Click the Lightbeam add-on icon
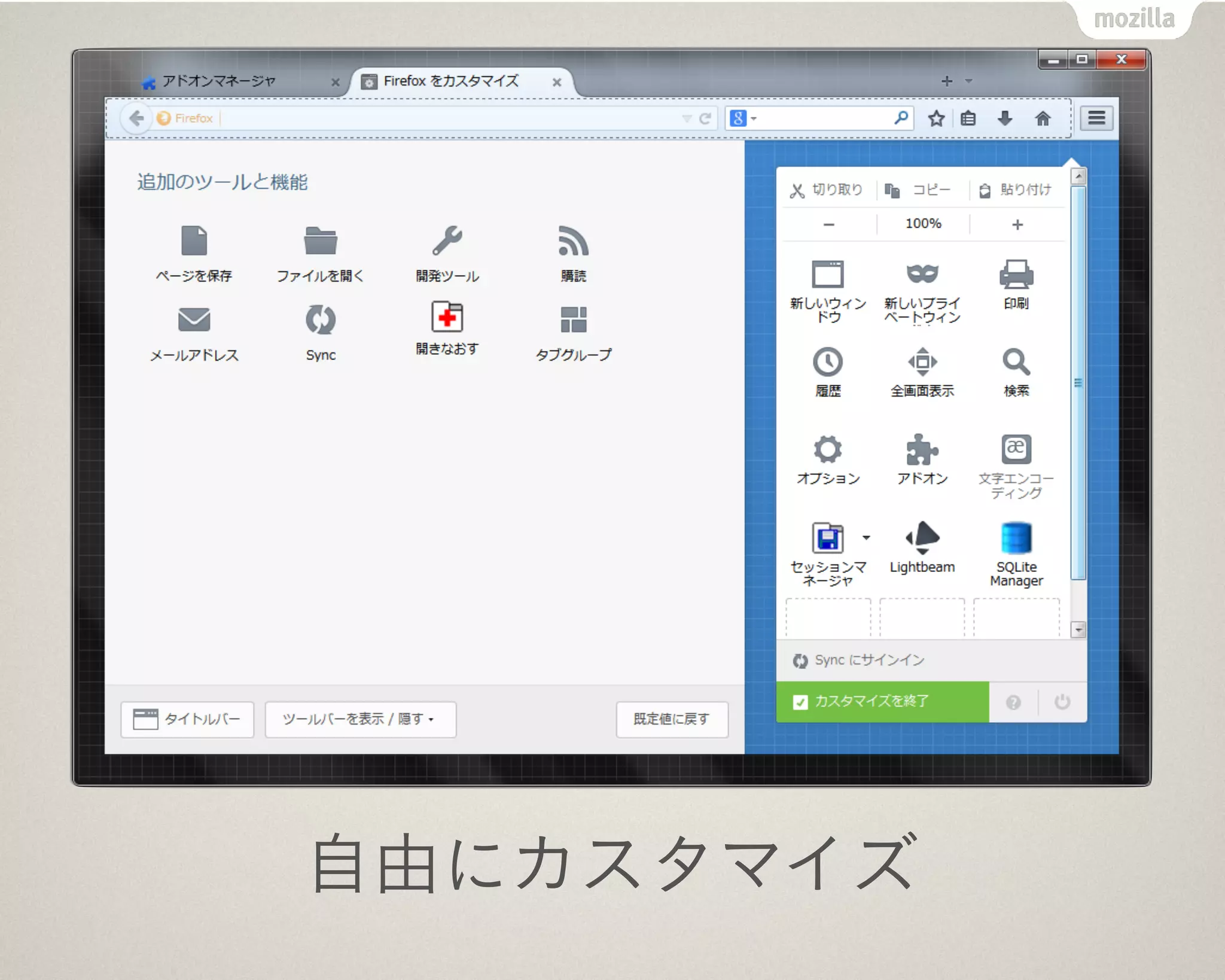The image size is (1225, 980). point(922,538)
